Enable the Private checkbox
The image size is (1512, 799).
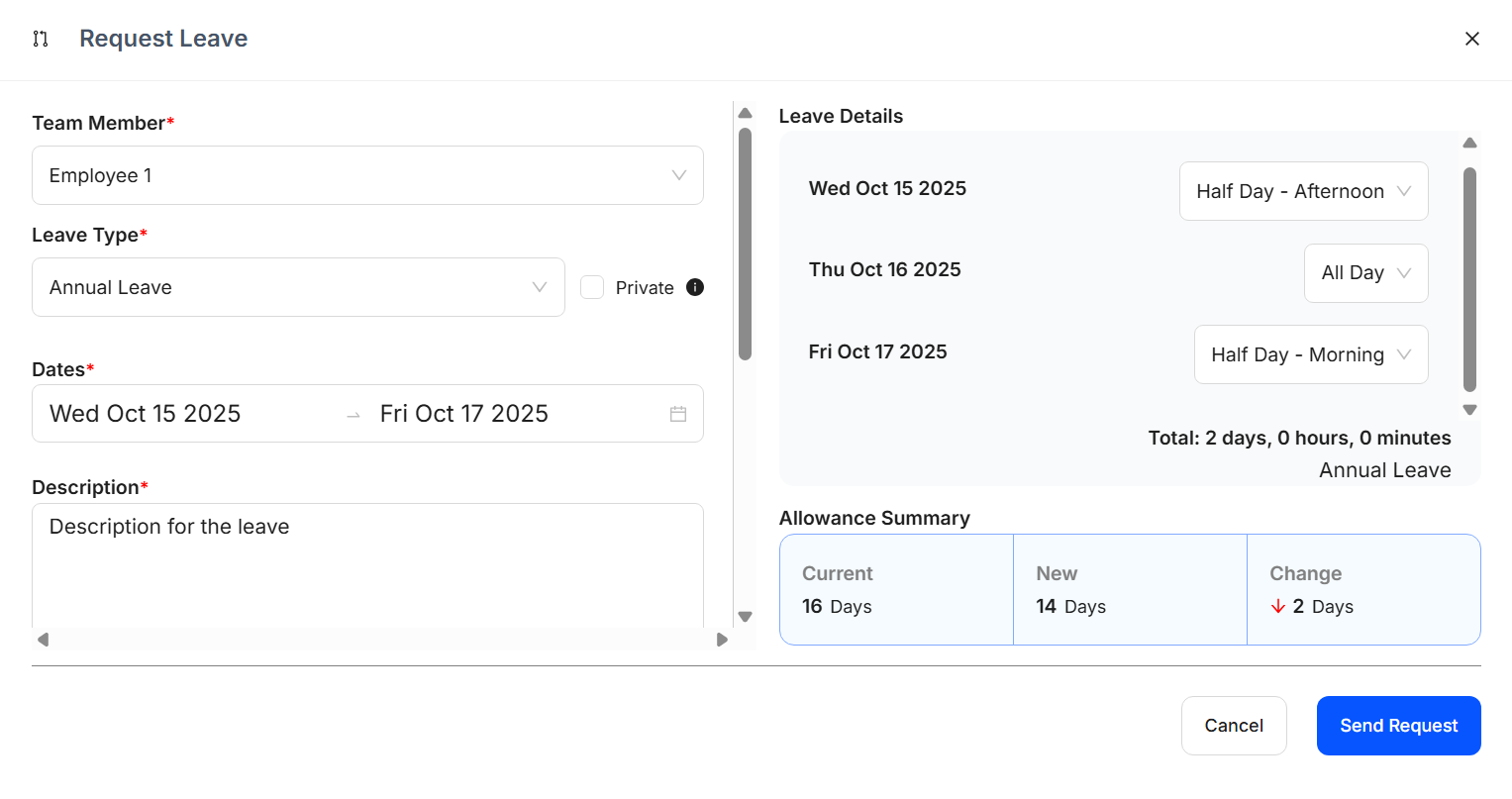pyautogui.click(x=592, y=287)
